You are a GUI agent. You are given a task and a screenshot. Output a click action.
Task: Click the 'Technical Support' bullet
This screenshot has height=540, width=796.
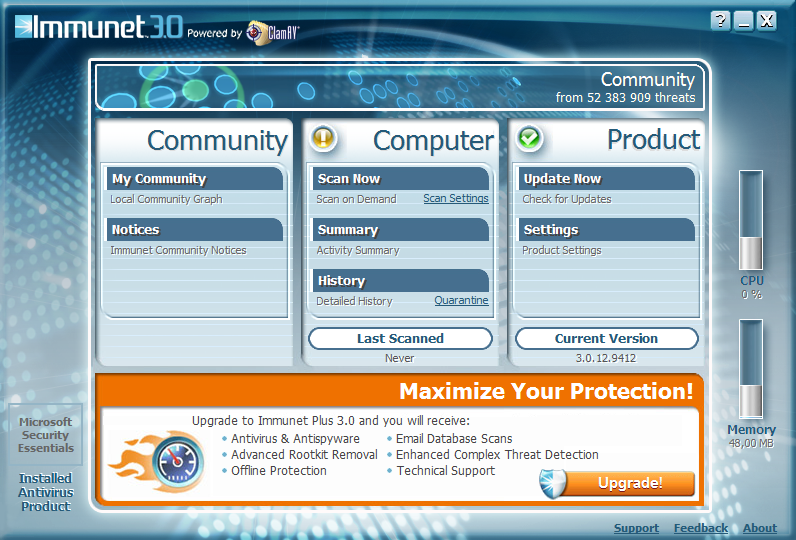(446, 470)
